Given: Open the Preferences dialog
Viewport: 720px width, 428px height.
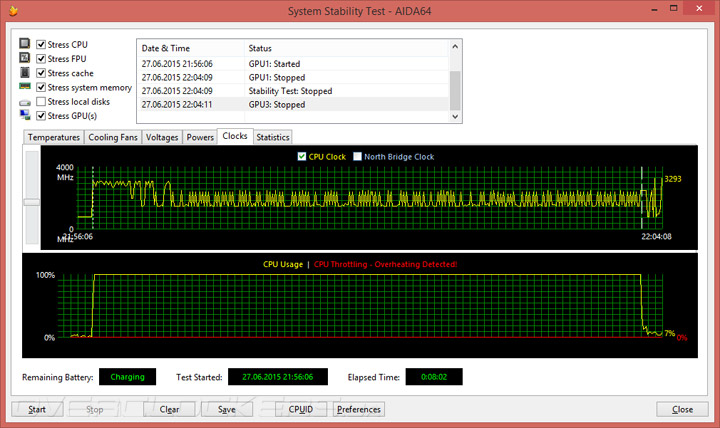Looking at the screenshot, I should [359, 409].
